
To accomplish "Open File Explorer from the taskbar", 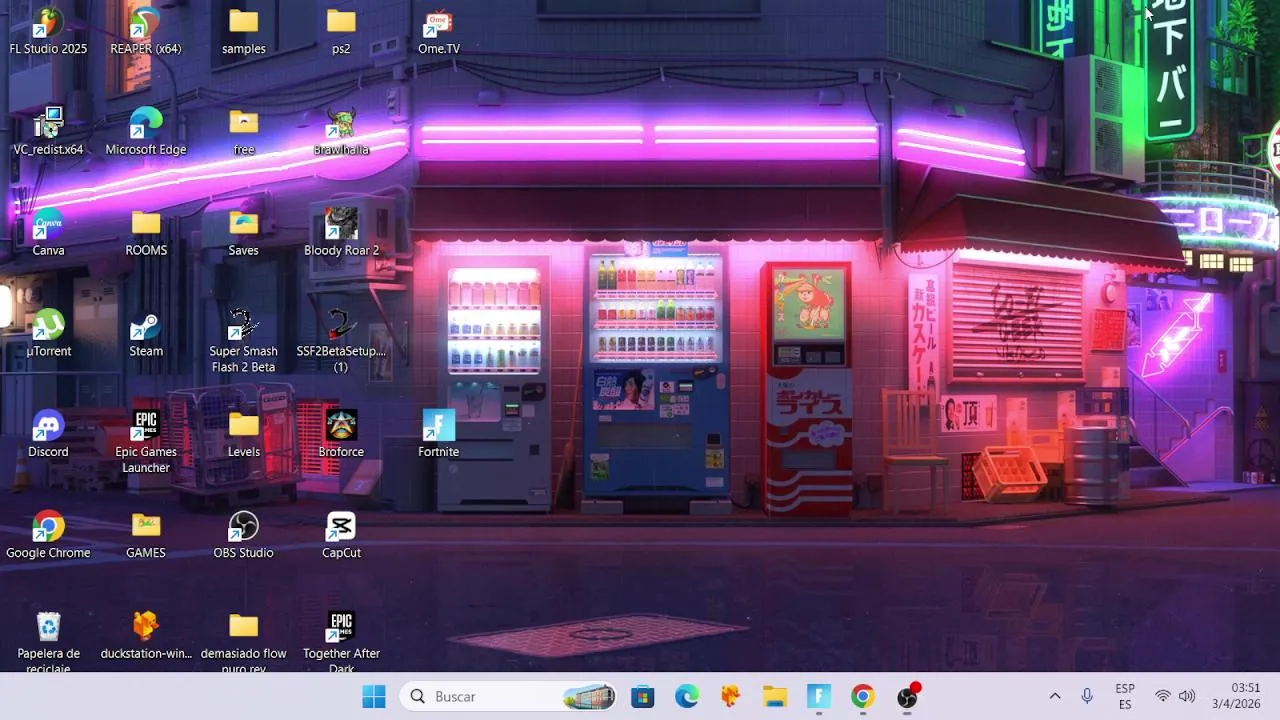I will pyautogui.click(x=775, y=697).
